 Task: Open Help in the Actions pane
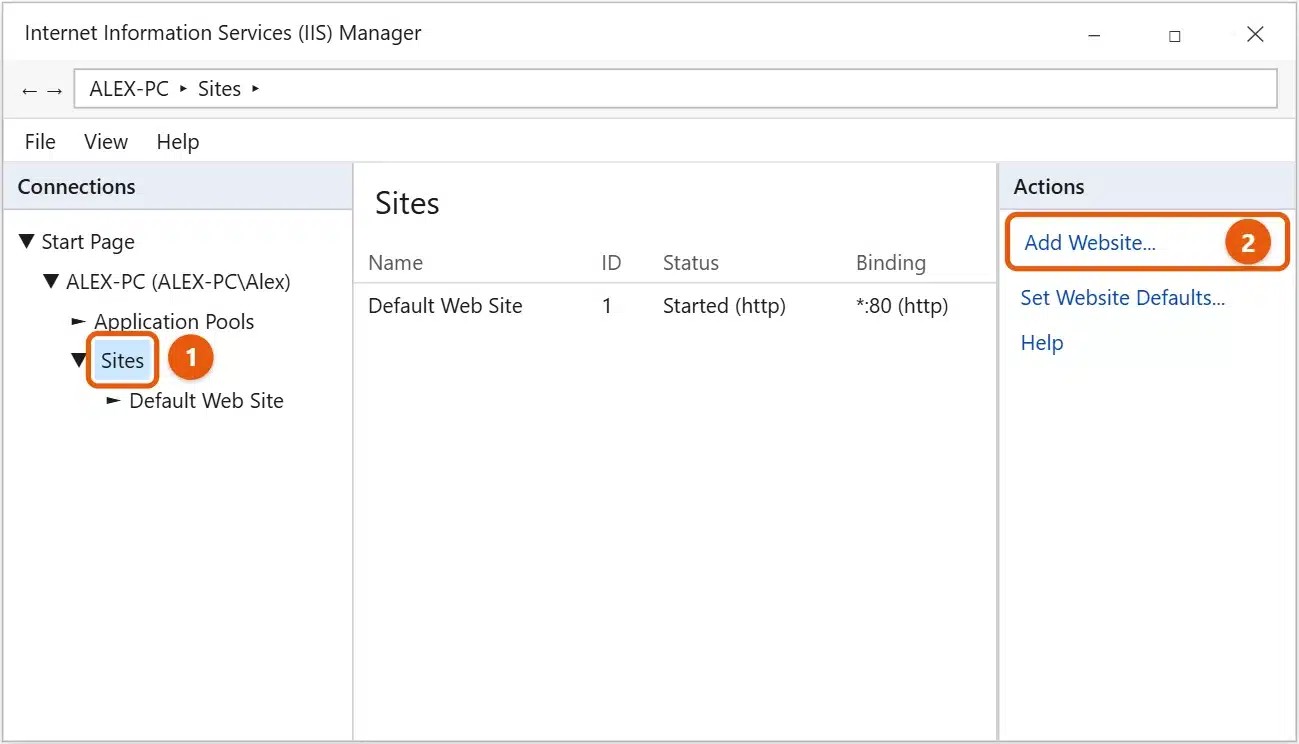(1042, 343)
